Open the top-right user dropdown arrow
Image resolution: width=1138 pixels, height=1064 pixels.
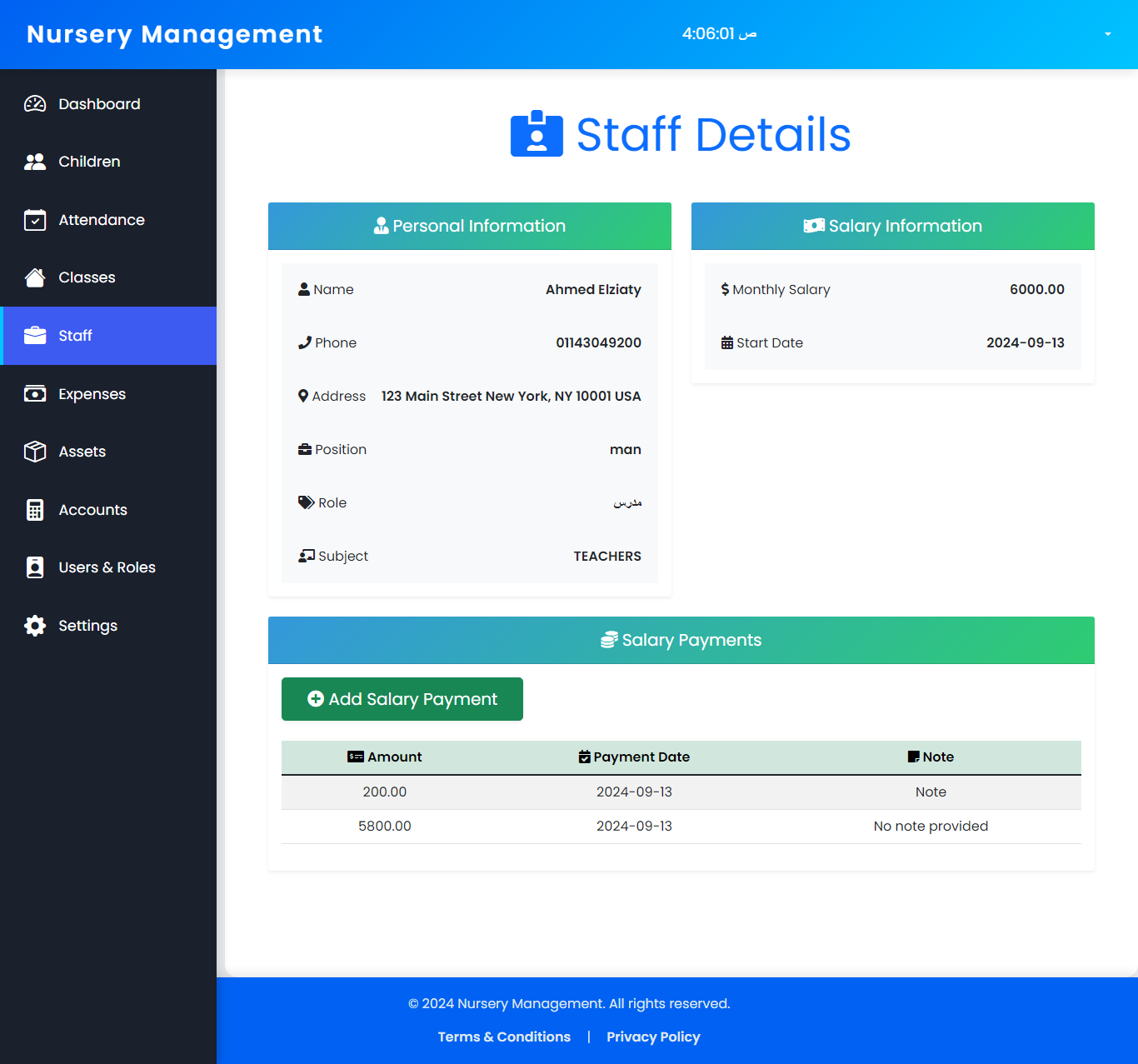tap(1107, 34)
